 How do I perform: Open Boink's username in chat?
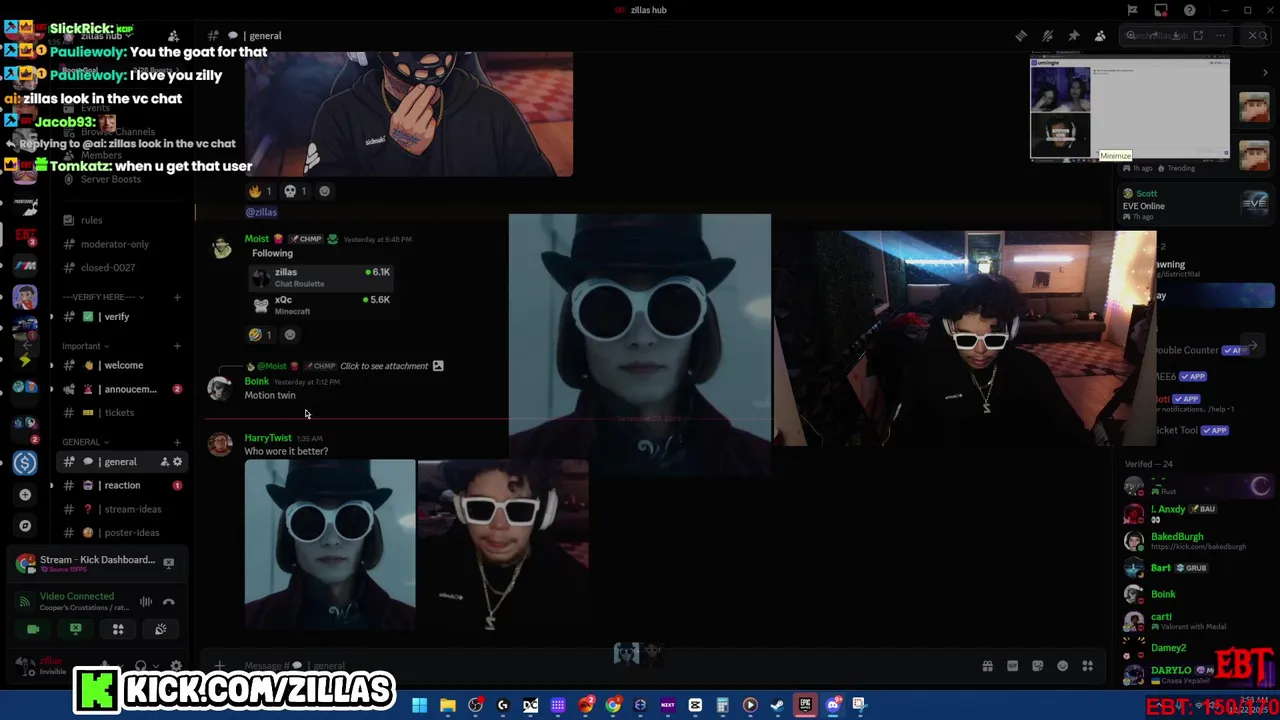(257, 381)
